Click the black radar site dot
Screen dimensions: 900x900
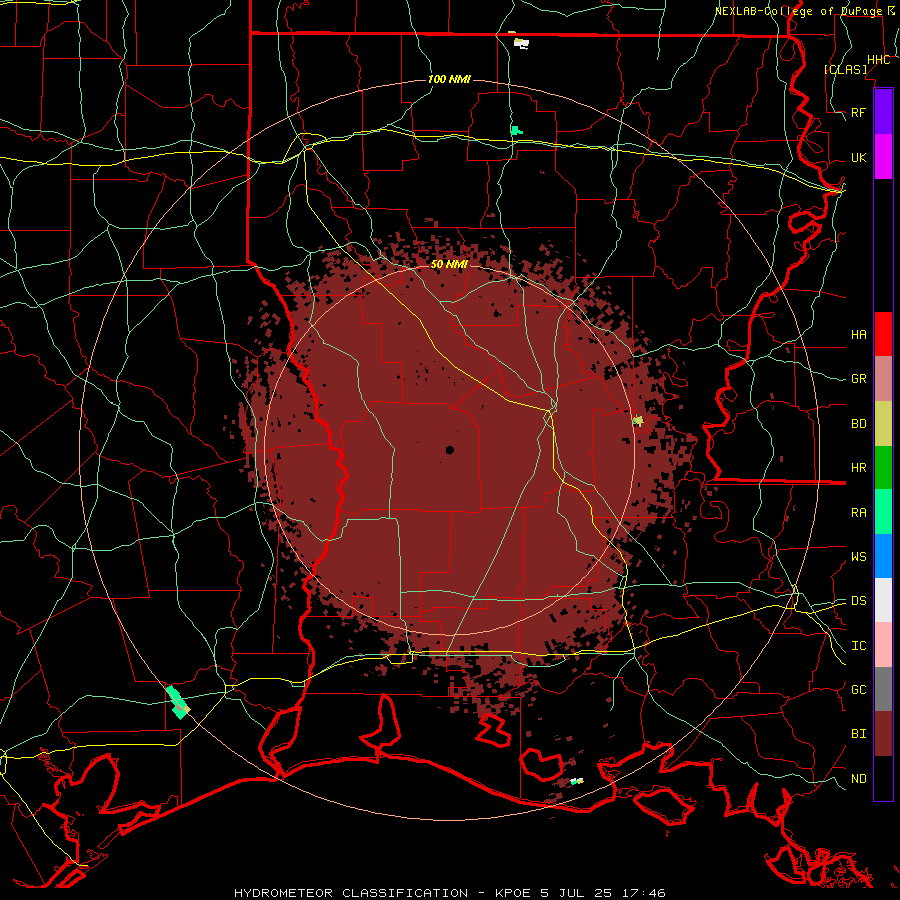(x=449, y=450)
